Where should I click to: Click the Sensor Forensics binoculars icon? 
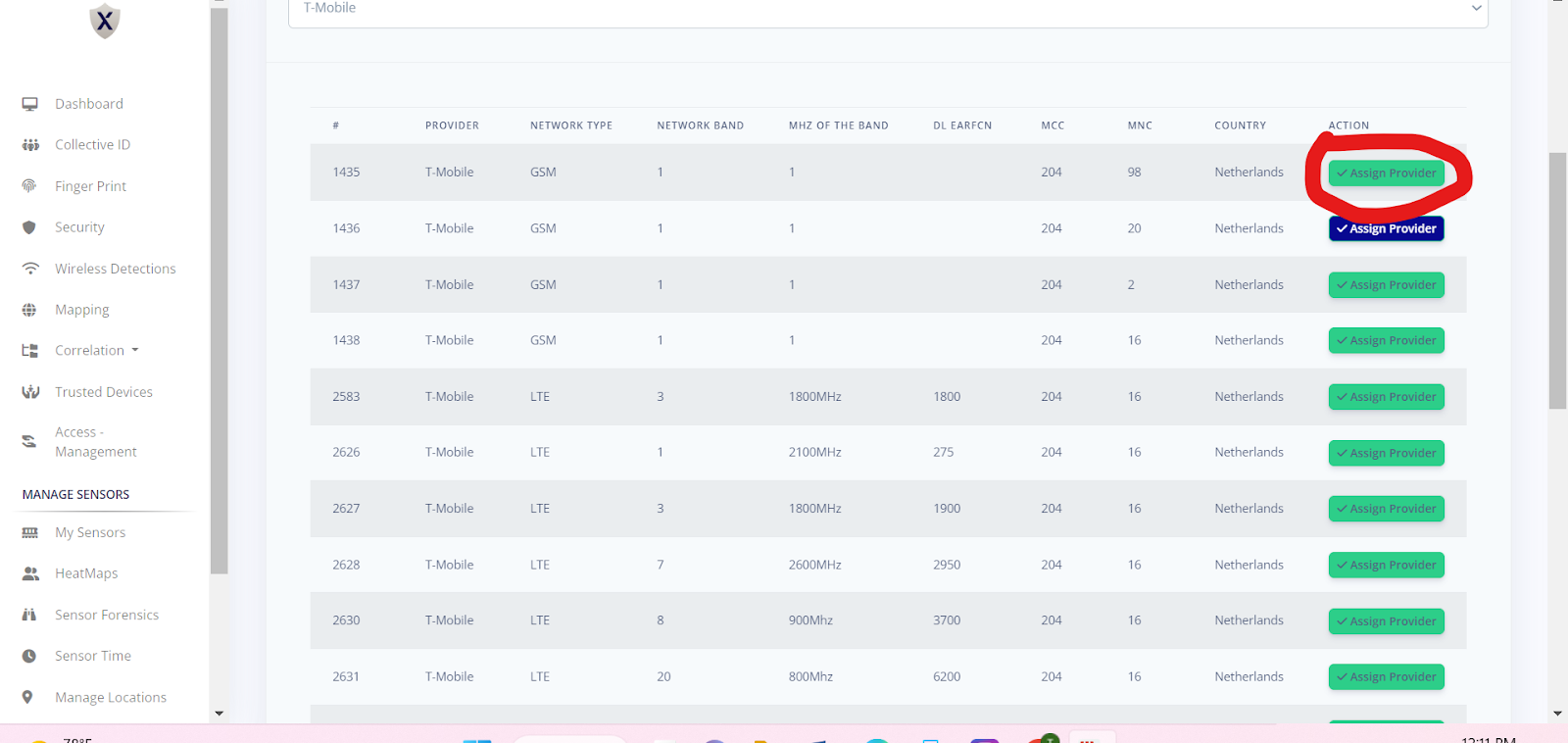[x=29, y=616]
